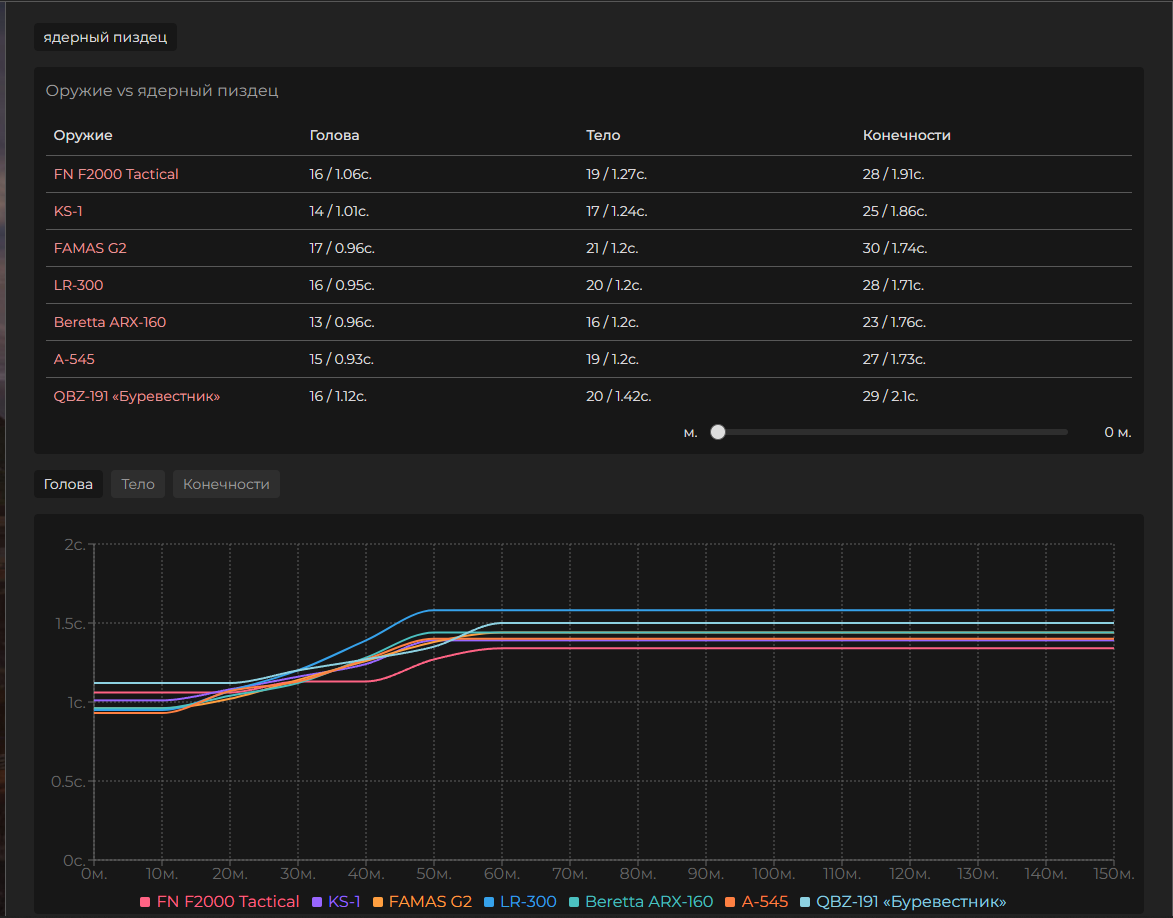
Task: Click the Оружие vs ядерный пиздец heading
Action: click(x=162, y=91)
